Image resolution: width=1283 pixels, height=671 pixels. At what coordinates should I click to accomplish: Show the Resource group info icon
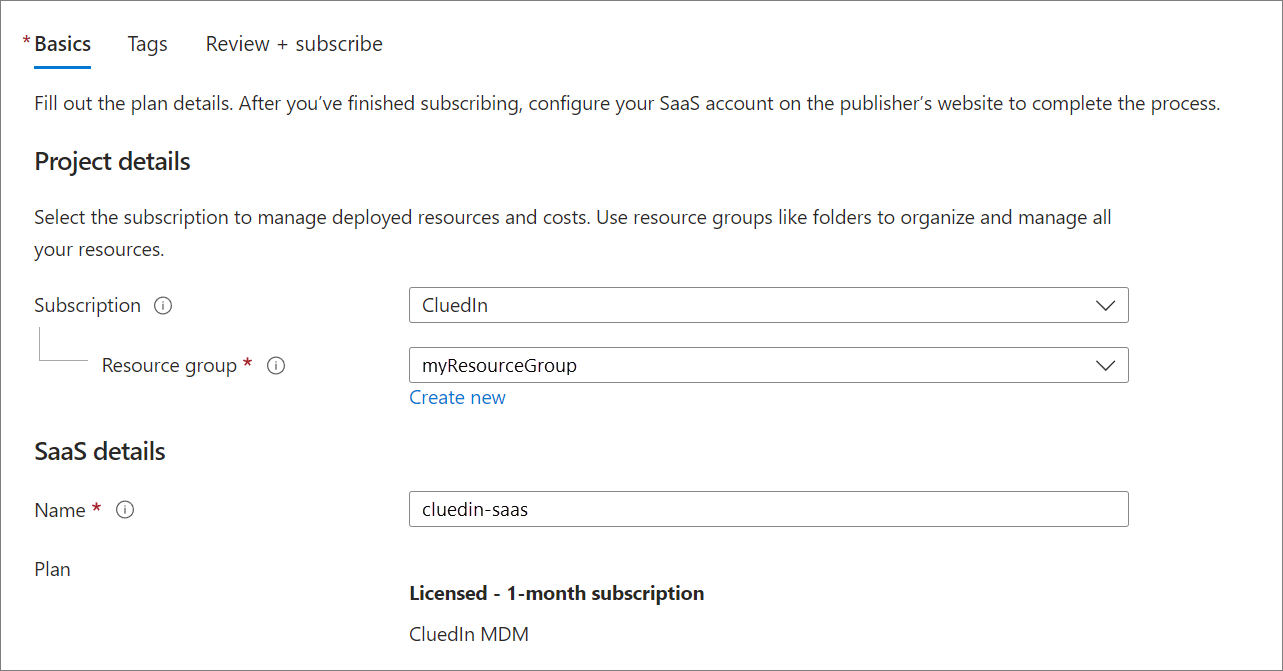276,366
